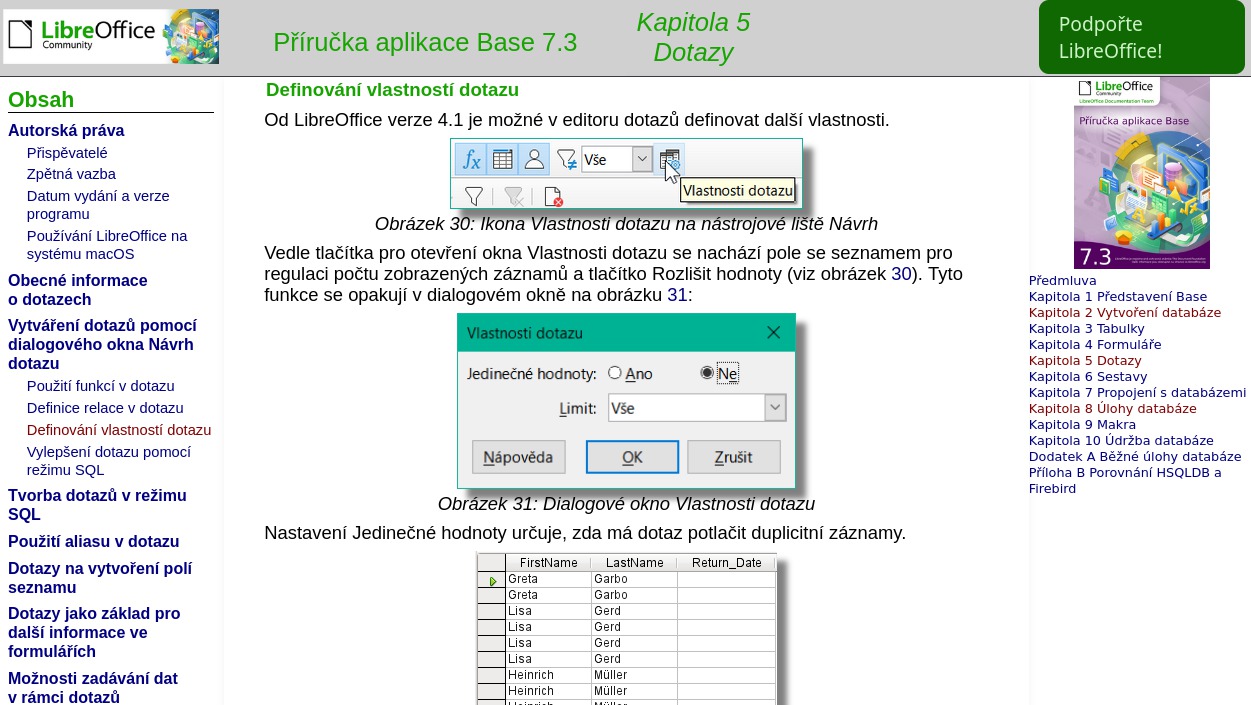Screen dimensions: 1251x705
Task: Click the Obsah heading in the sidebar
Action: pyautogui.click(x=41, y=100)
